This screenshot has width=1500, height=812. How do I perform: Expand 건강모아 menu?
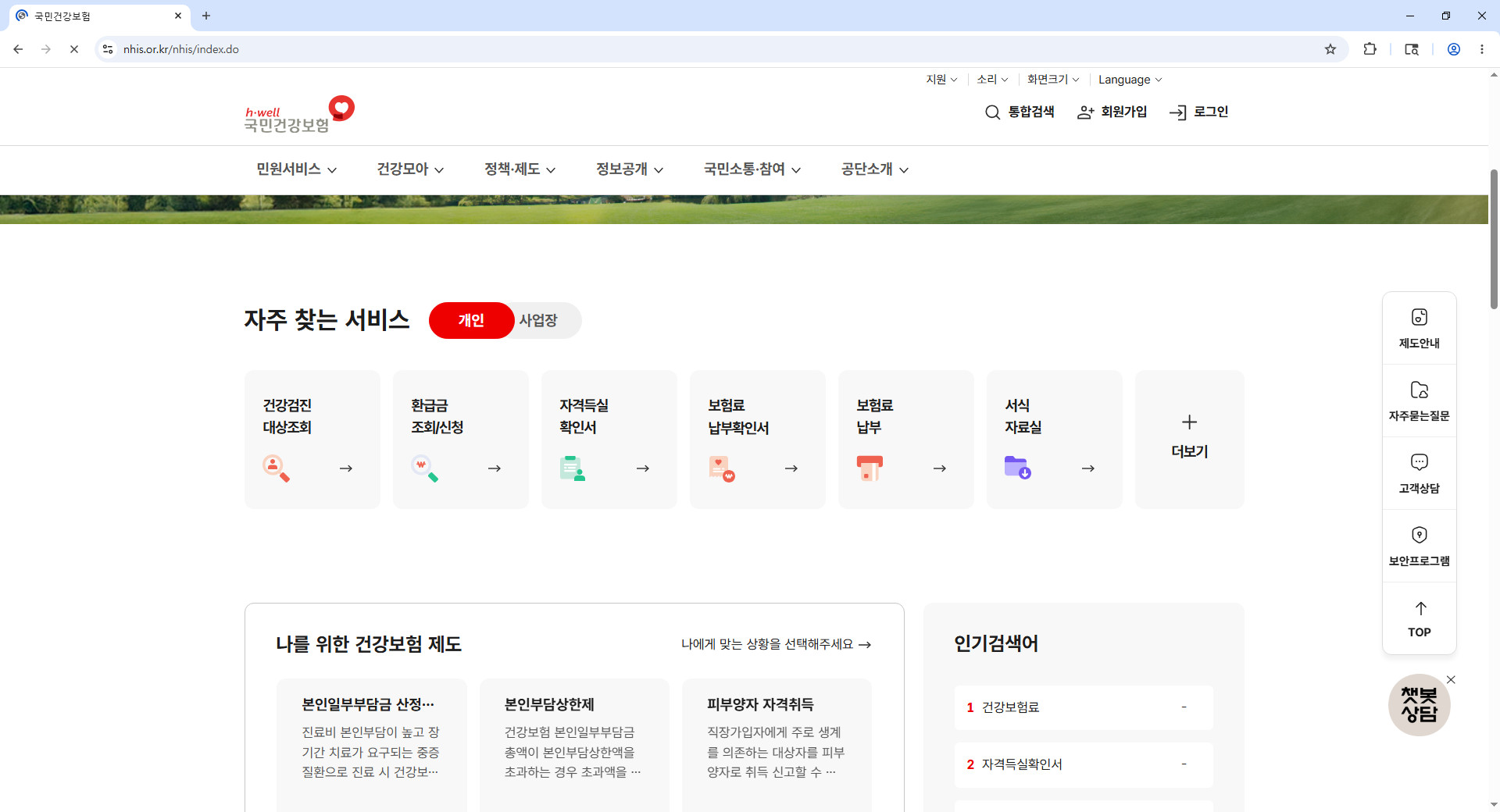click(x=410, y=169)
